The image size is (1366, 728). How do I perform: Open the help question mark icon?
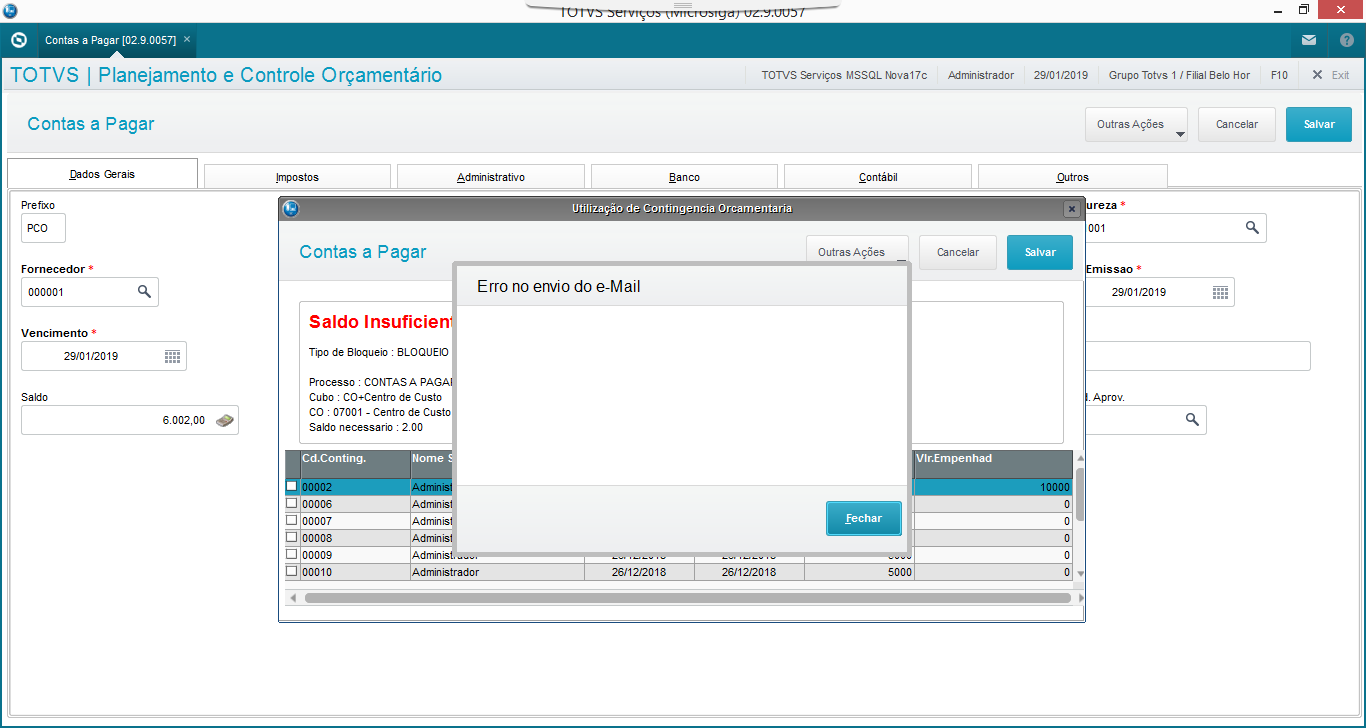tap(1346, 40)
